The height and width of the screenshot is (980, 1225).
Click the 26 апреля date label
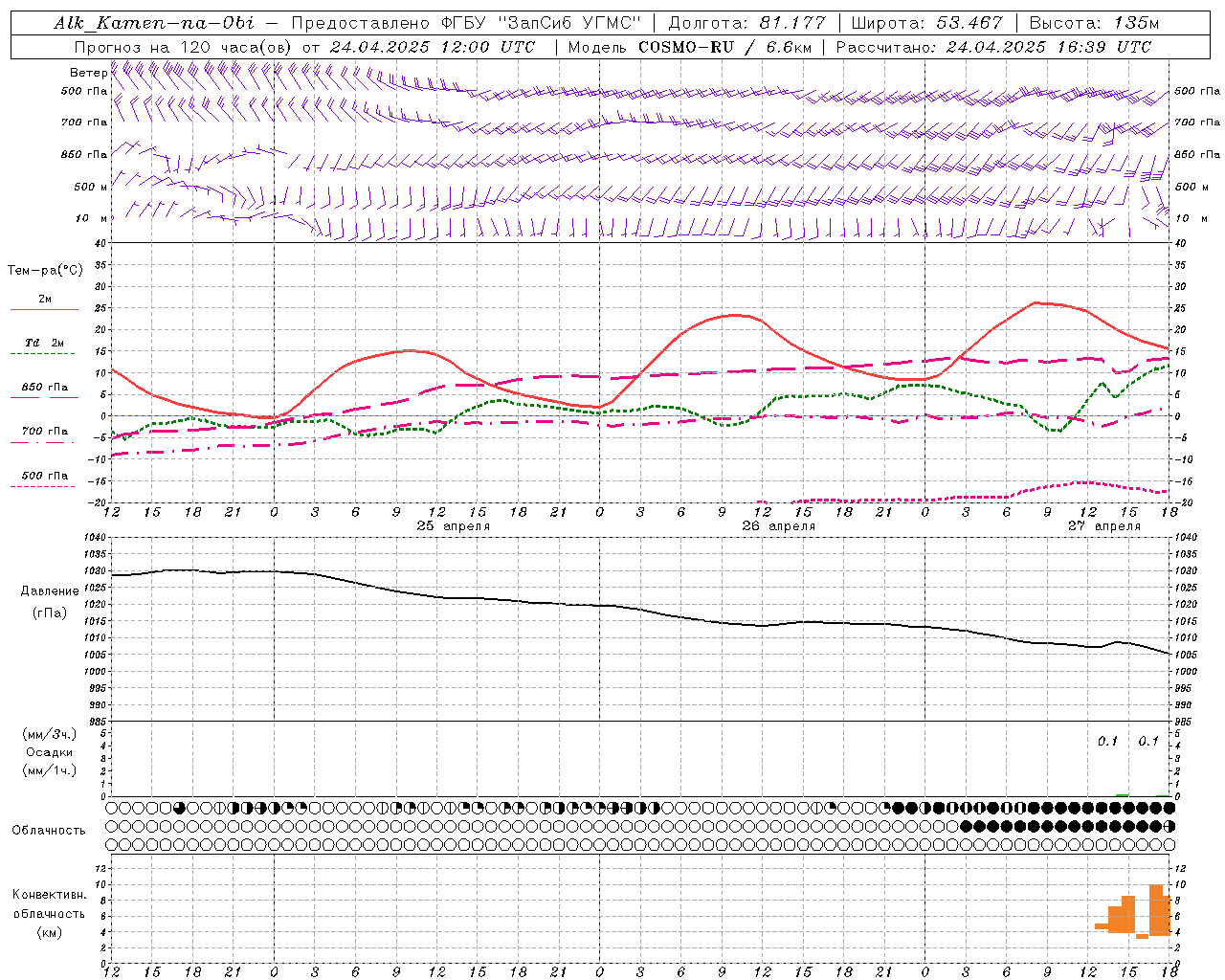(x=778, y=526)
